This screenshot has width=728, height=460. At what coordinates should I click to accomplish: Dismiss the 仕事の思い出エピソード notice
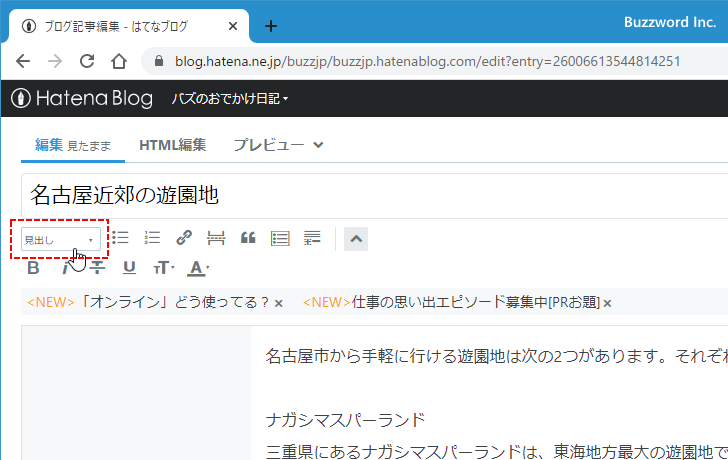tap(607, 304)
